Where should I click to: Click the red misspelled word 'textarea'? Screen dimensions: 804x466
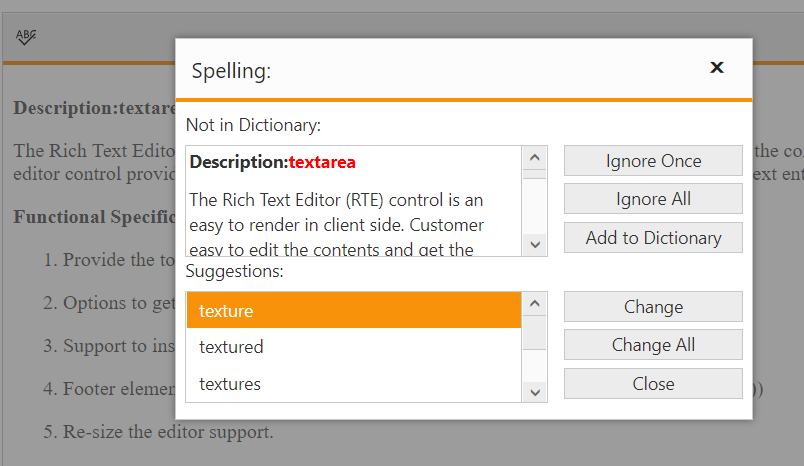pos(322,162)
